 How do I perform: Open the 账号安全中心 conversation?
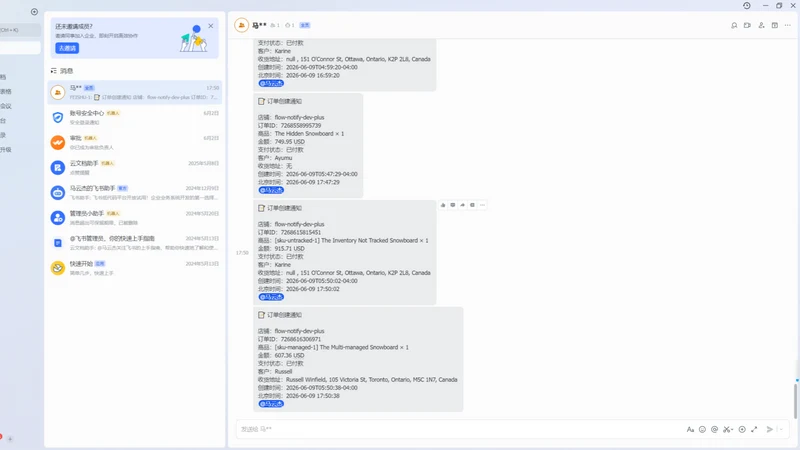135,117
